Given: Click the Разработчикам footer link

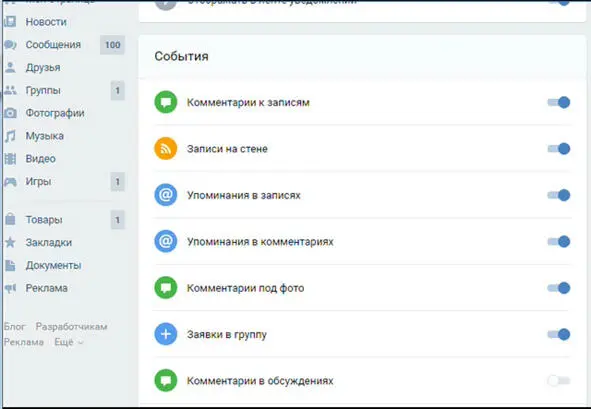Looking at the screenshot, I should point(71,326).
